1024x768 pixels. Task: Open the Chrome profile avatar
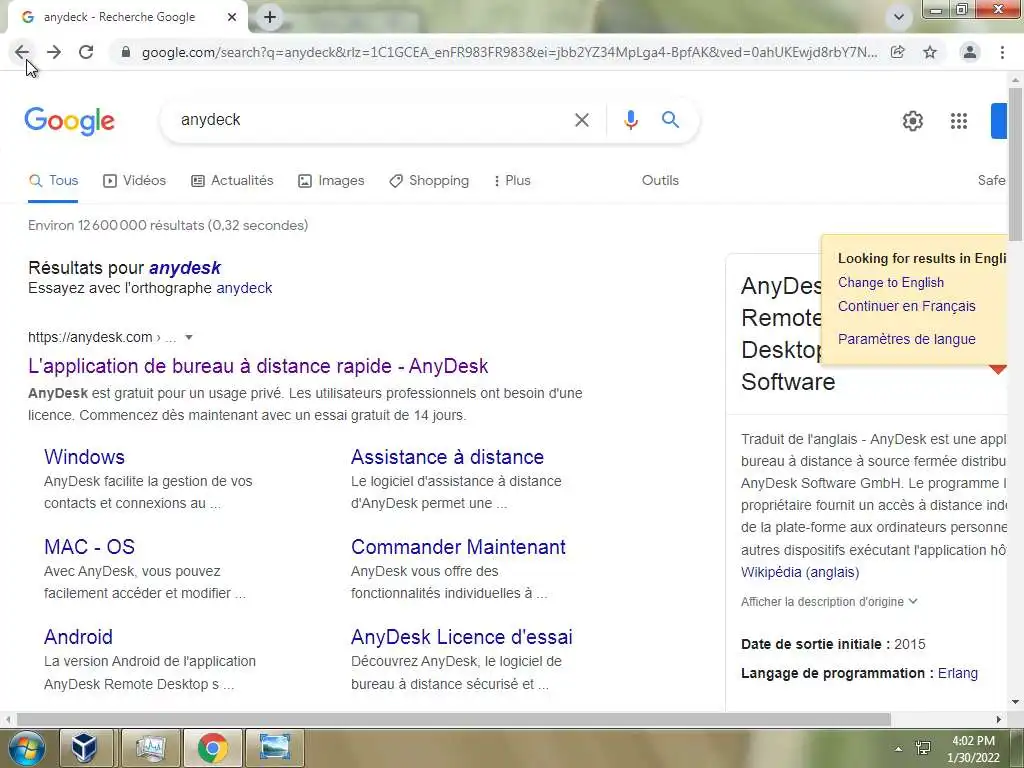(970, 52)
